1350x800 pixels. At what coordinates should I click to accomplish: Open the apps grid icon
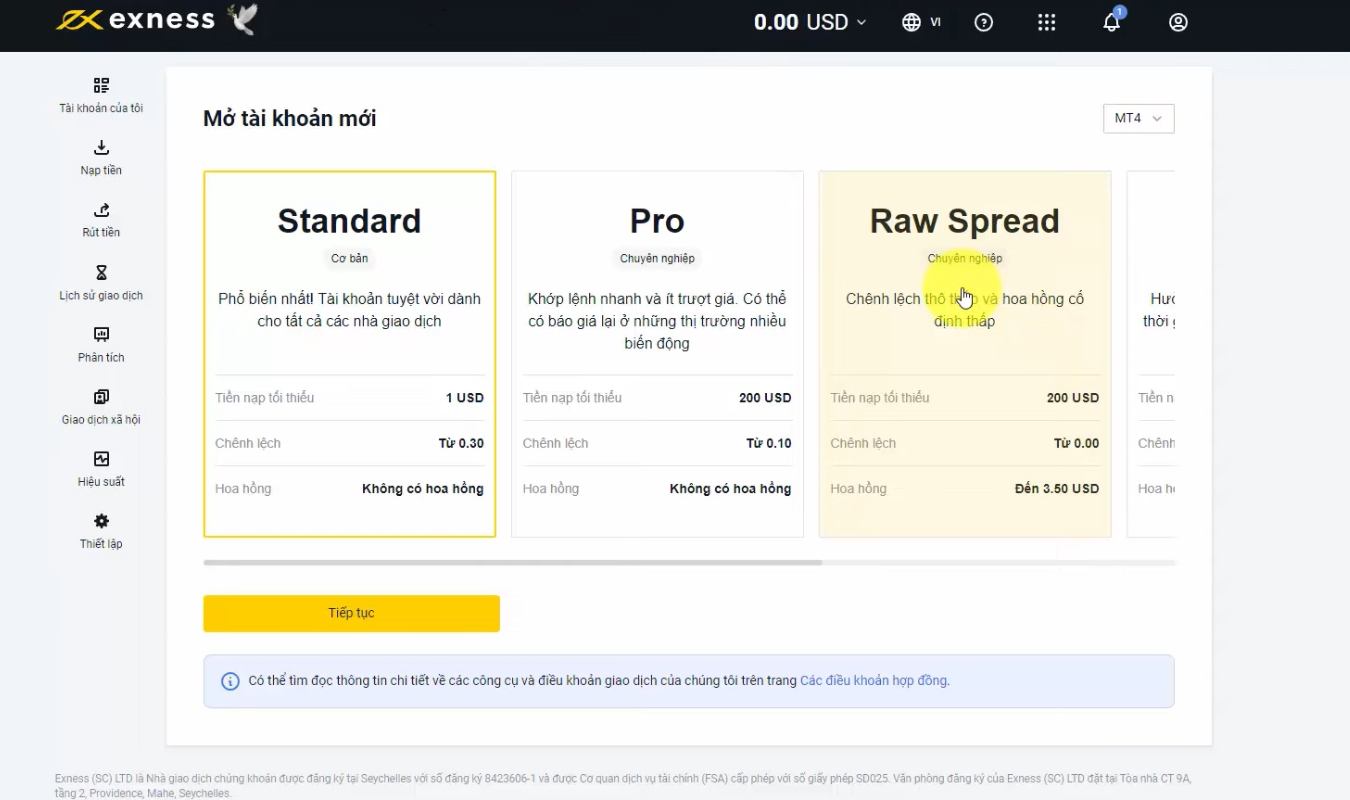(x=1047, y=22)
